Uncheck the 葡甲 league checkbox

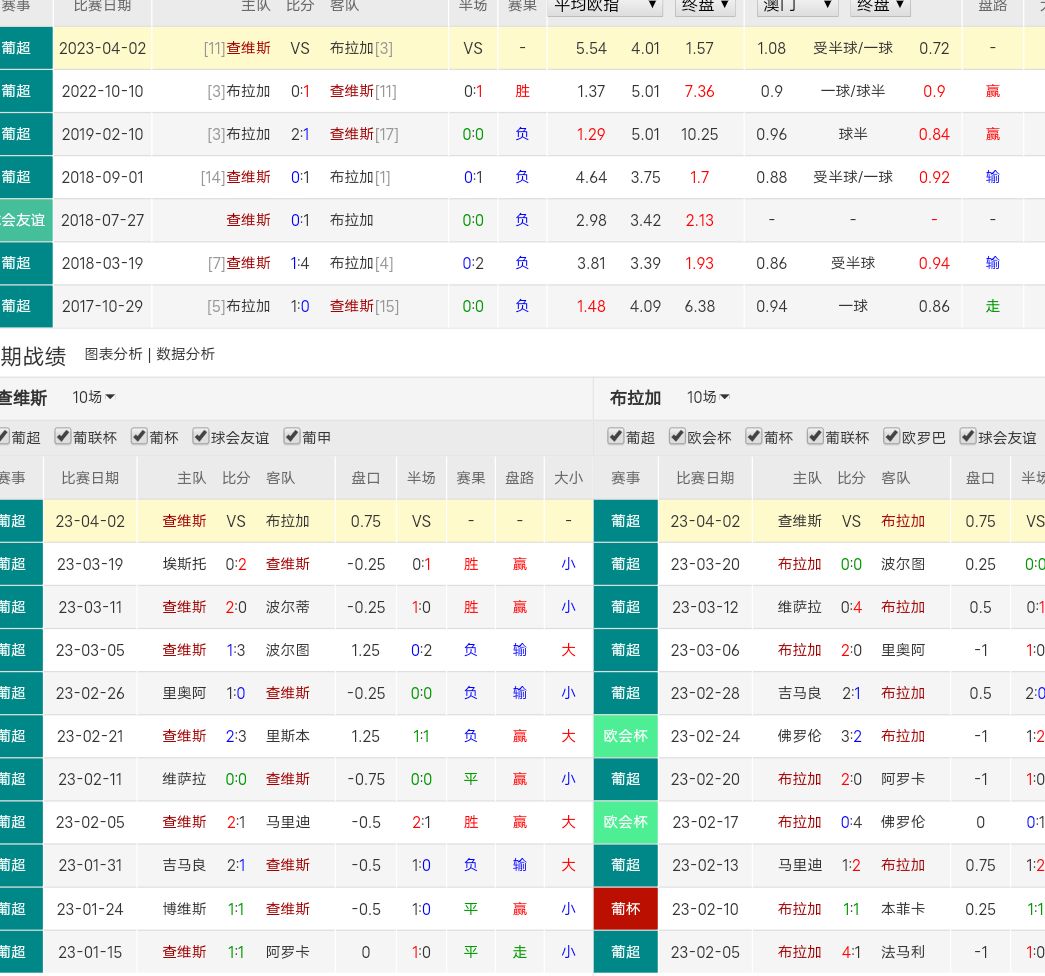[x=293, y=437]
